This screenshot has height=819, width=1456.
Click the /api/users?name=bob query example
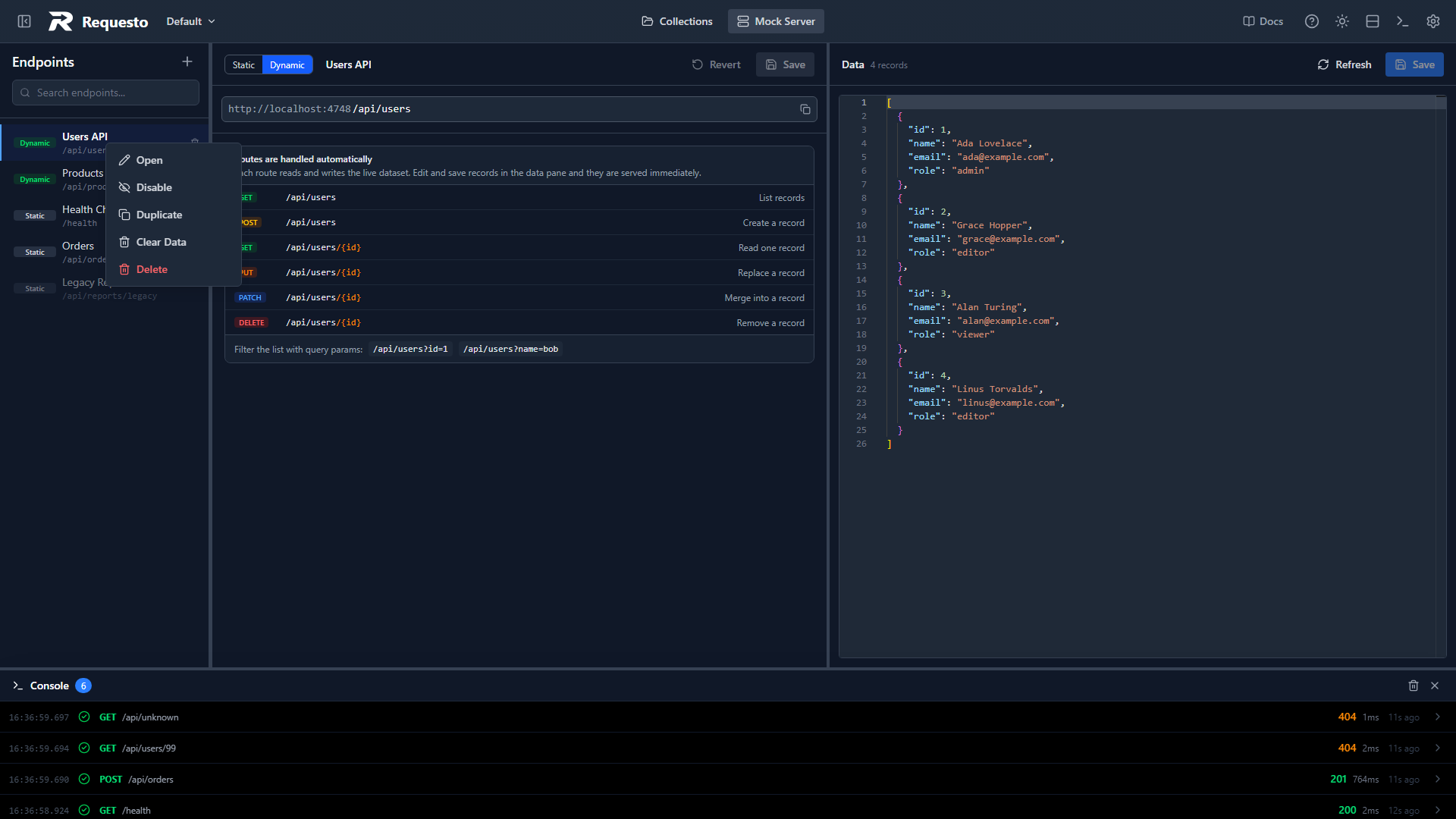(510, 349)
